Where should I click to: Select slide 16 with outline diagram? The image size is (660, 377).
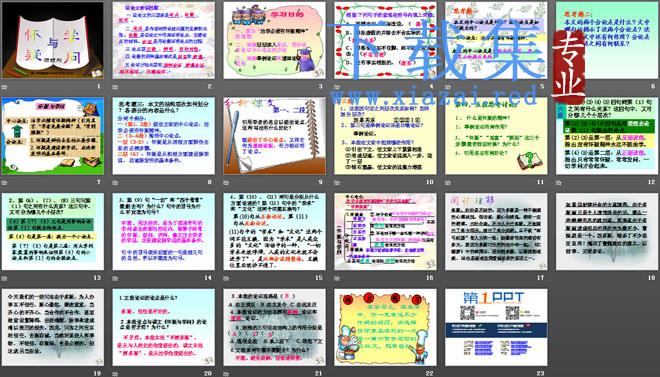pos(385,231)
